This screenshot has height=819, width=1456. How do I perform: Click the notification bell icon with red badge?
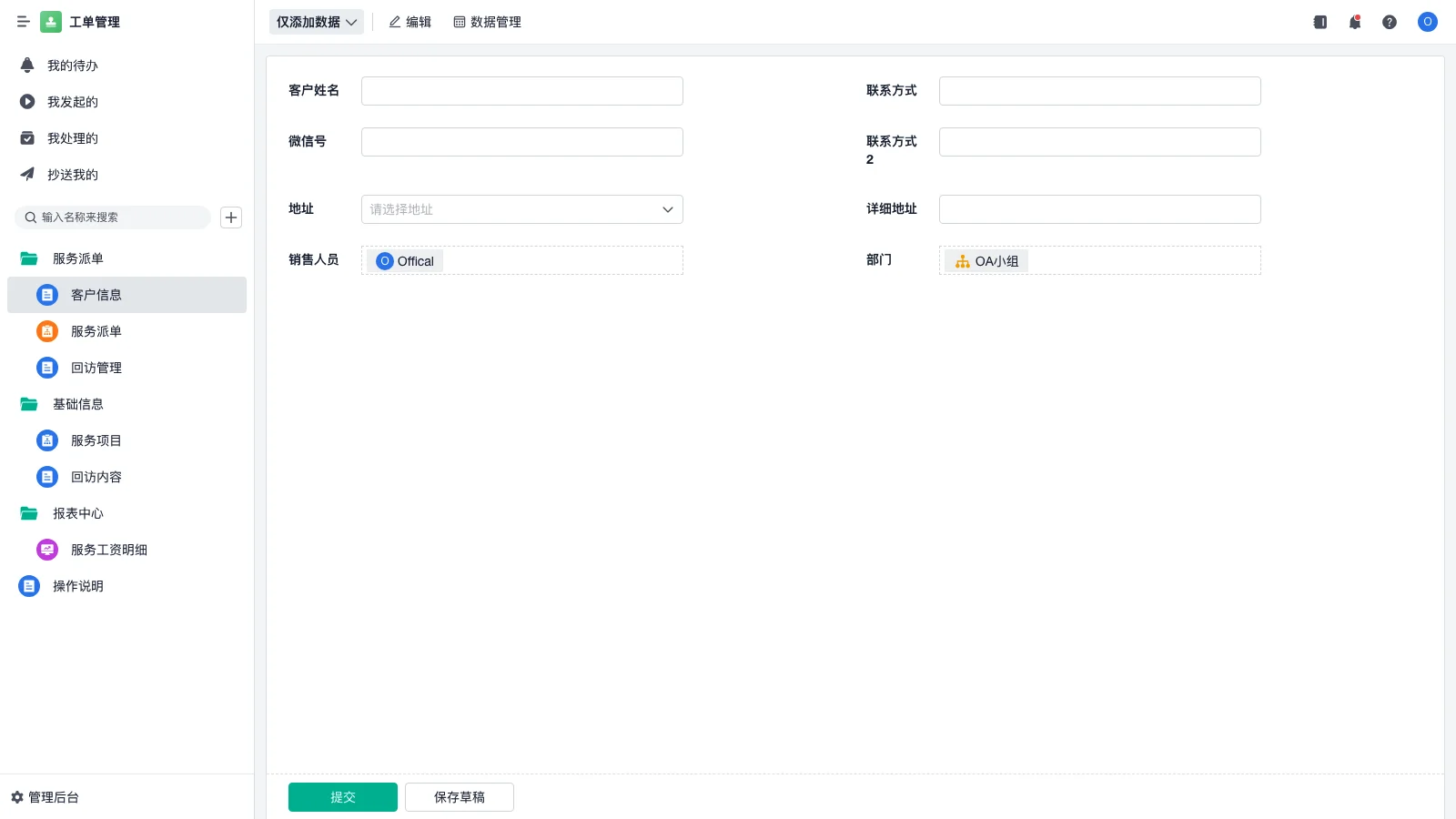point(1354,22)
